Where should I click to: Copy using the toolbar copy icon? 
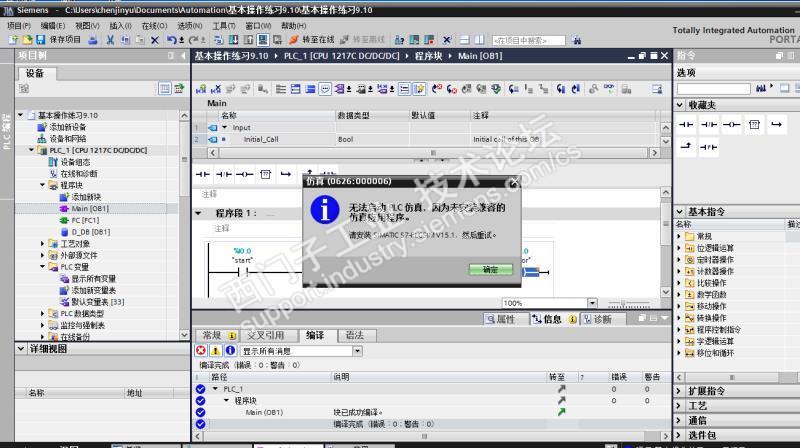(125, 40)
